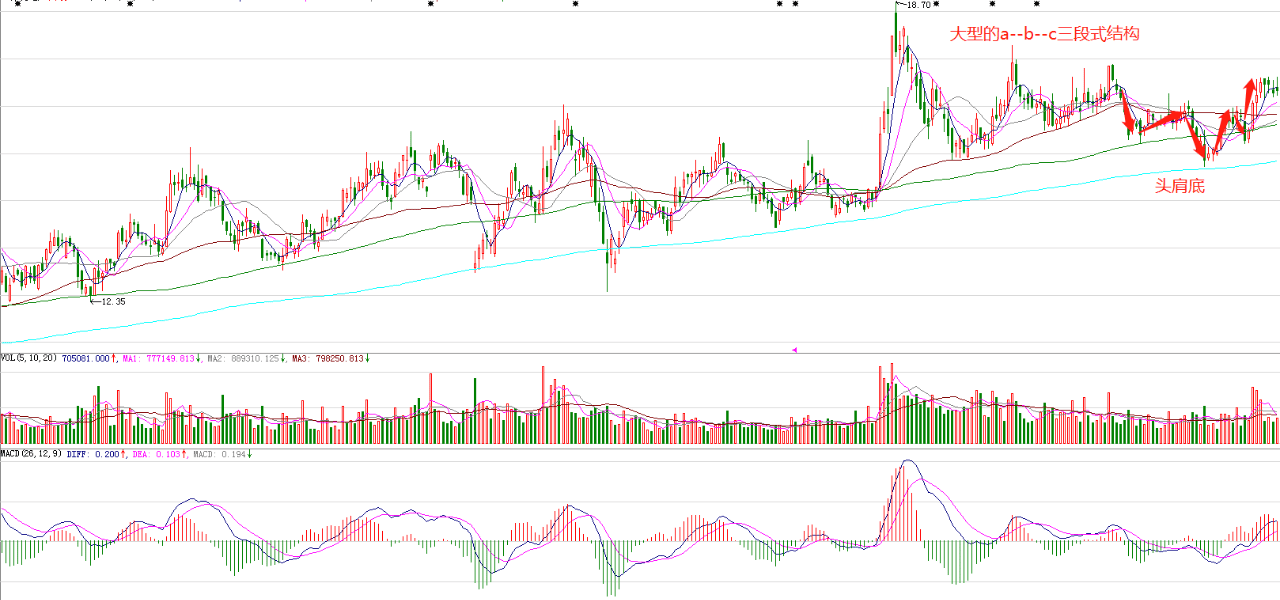
Task: Click the DIFF 0.200 value
Action: click(x=93, y=454)
